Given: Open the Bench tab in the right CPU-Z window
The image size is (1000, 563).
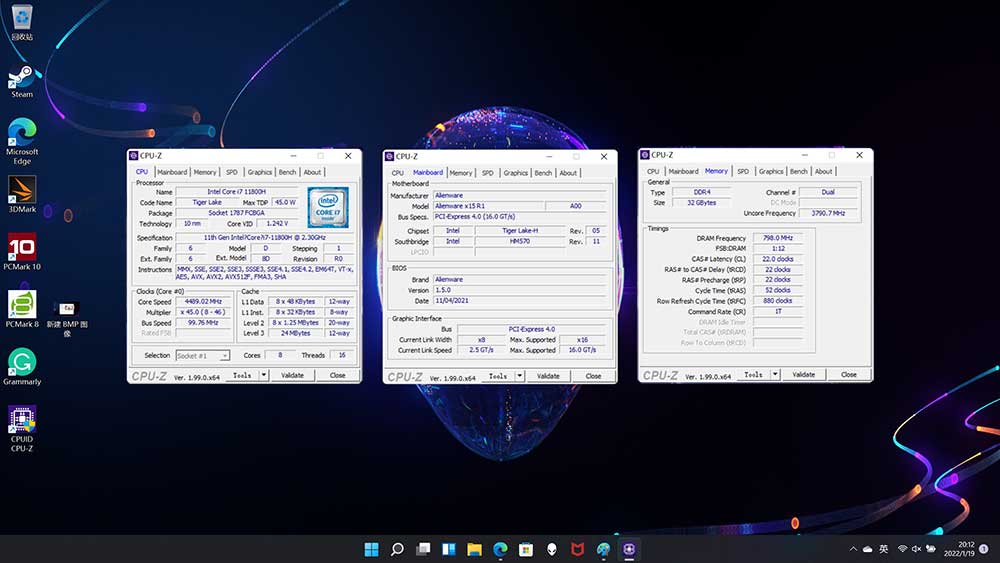Looking at the screenshot, I should point(798,172).
